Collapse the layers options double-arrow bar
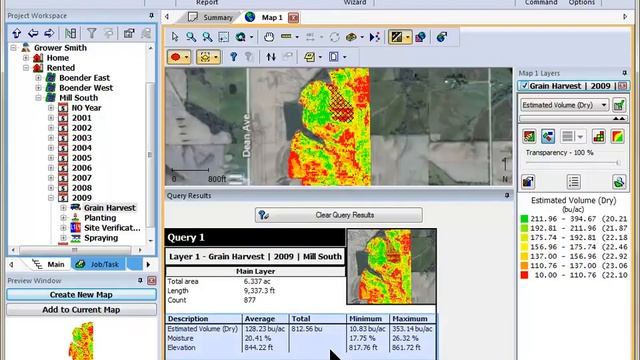The height and width of the screenshot is (360, 640). tap(573, 118)
